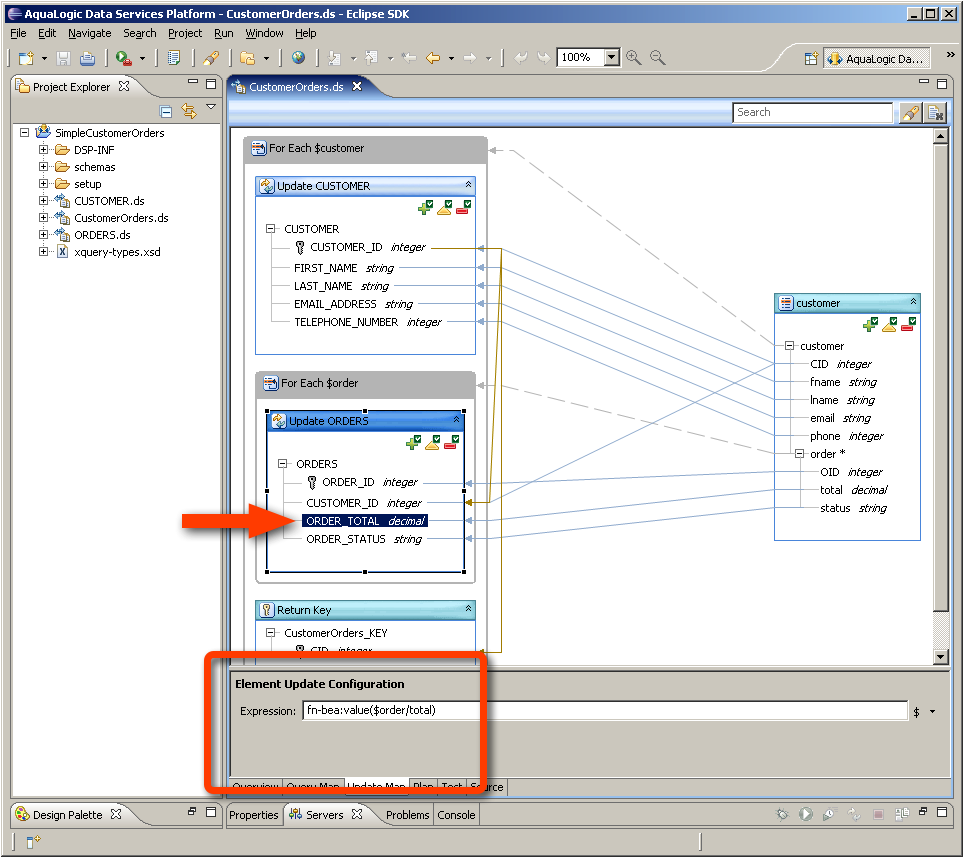This screenshot has width=964, height=858.
Task: Close the CustomerOrders.ds editor tab
Action: point(357,87)
